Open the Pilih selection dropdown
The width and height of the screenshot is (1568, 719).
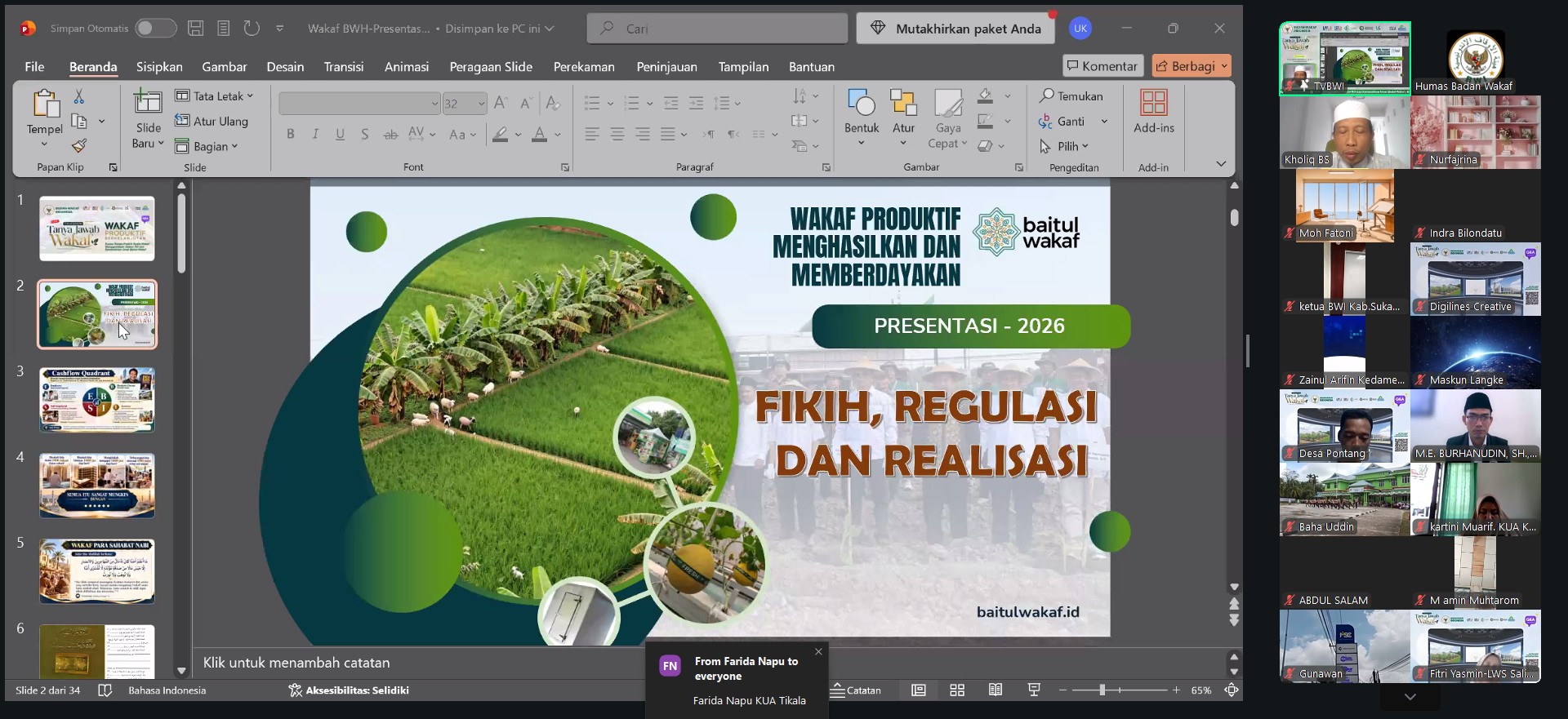click(1064, 146)
